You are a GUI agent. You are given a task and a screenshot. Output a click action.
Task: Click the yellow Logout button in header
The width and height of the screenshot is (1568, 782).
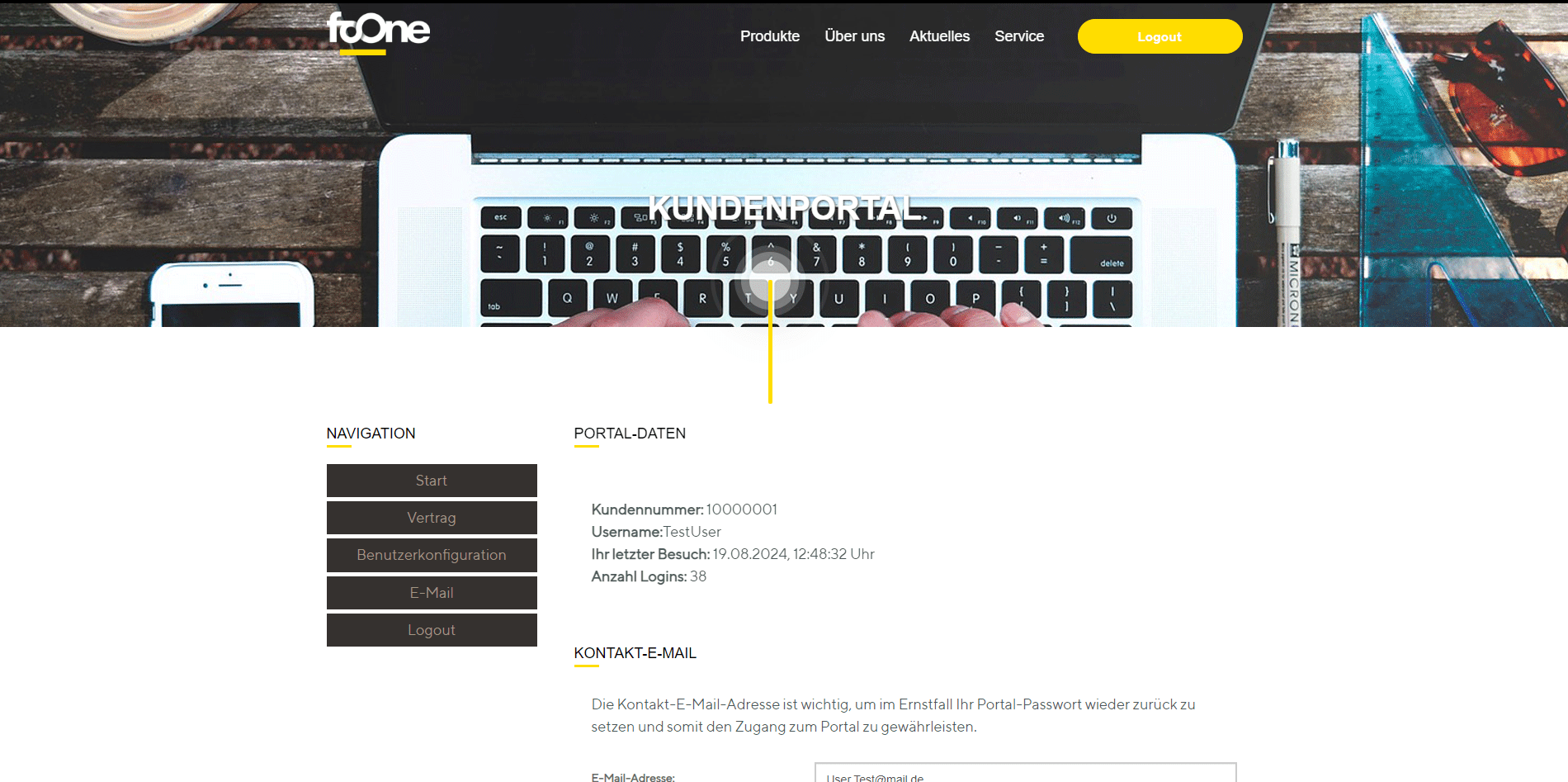pos(1159,36)
